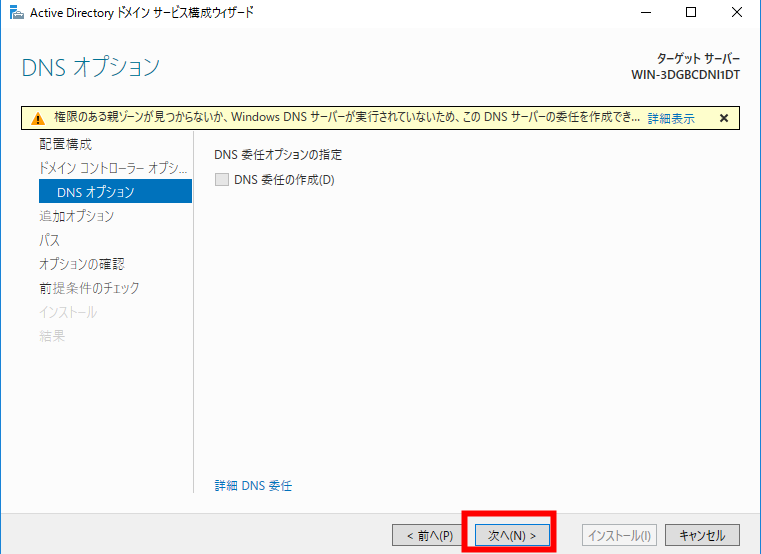This screenshot has height=554, width=761.
Task: Minimize the wizard window
Action: tap(646, 13)
